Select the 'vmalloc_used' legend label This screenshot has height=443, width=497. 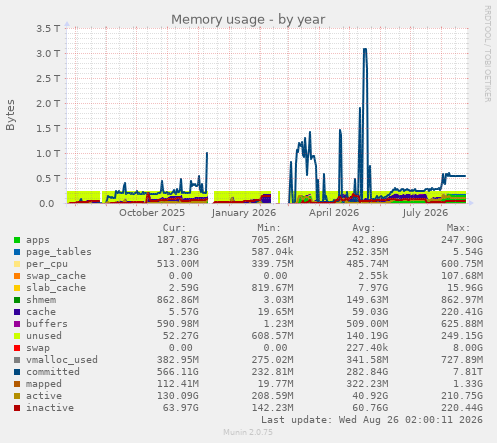coord(62,360)
